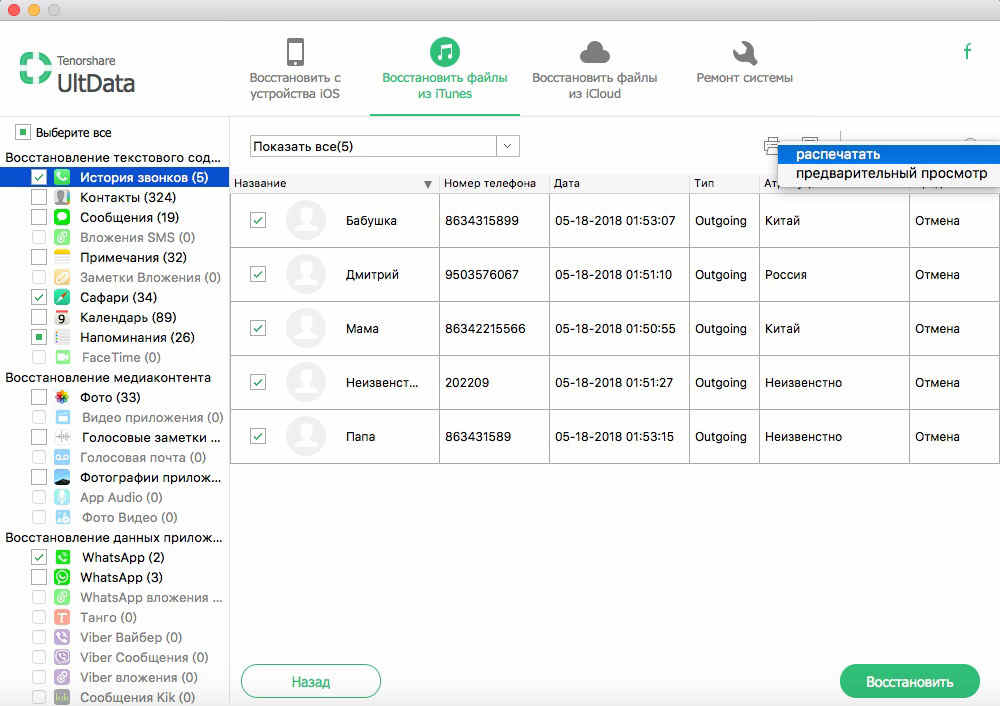Check the Примечания (32) checkbox
Screen dimensions: 1000x706
(39, 257)
